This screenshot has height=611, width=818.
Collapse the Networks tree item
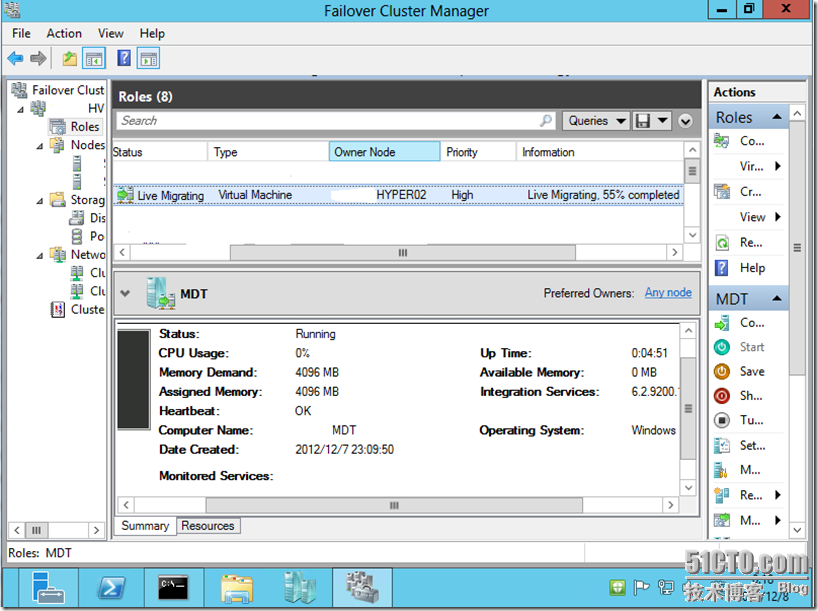pos(40,256)
